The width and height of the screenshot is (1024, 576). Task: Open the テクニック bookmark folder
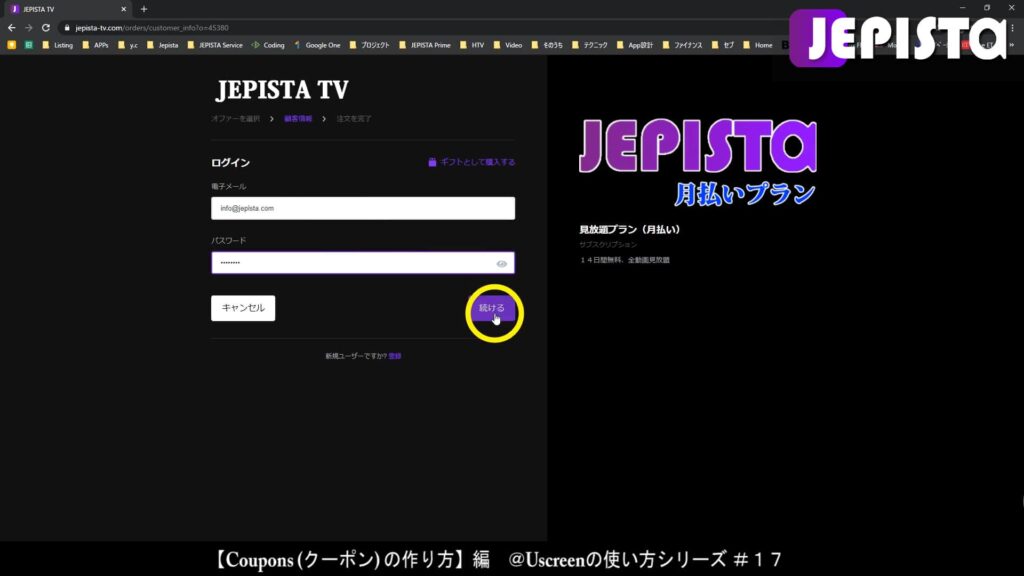(590, 45)
